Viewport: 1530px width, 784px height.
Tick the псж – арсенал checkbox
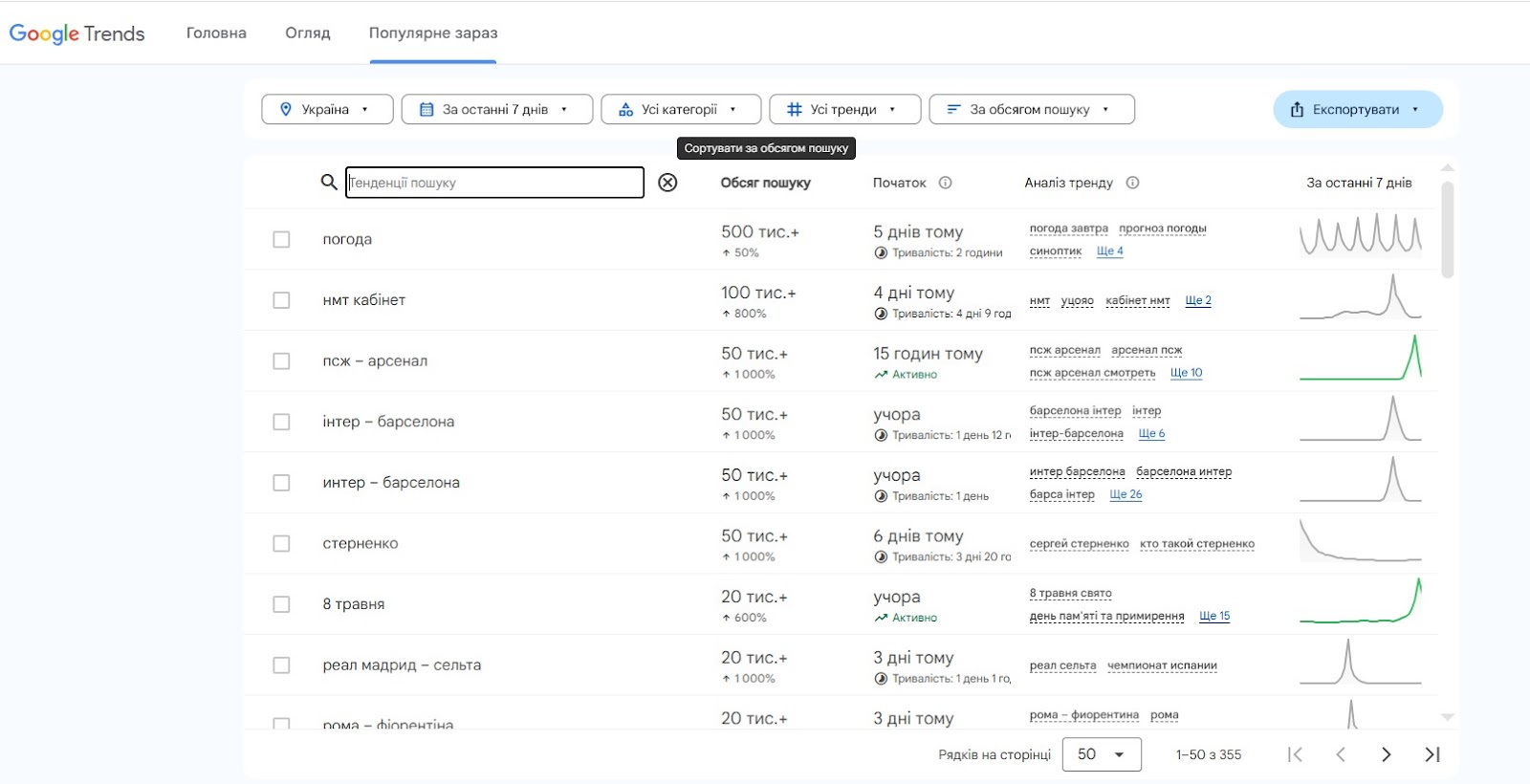[281, 360]
